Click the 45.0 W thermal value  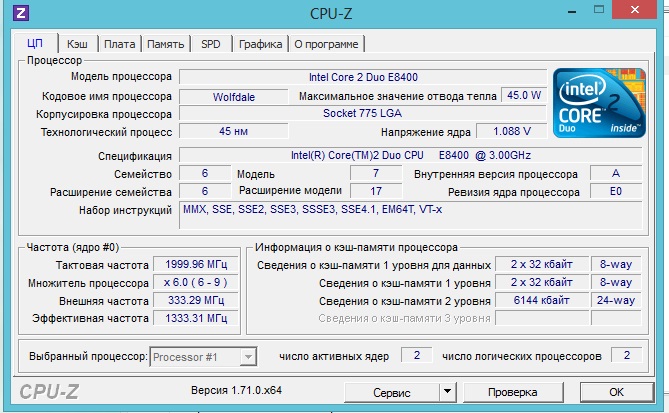(x=524, y=96)
